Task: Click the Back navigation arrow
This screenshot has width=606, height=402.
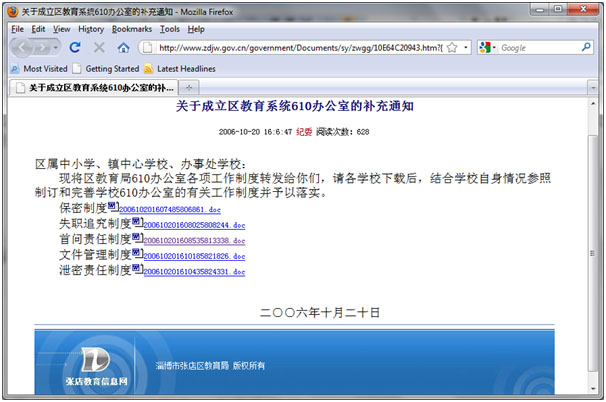Action: pos(25,48)
